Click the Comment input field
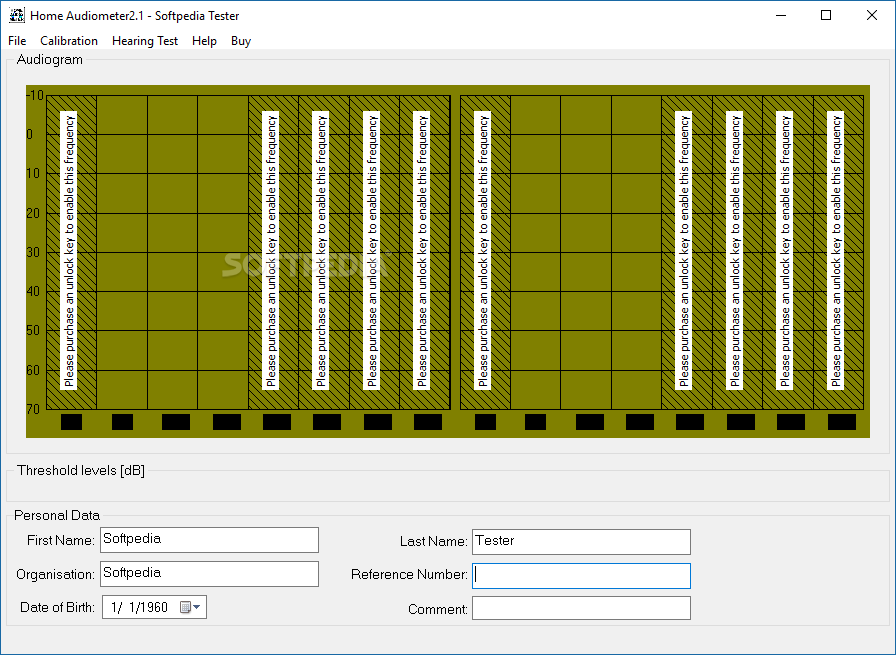The width and height of the screenshot is (896, 655). pos(581,608)
